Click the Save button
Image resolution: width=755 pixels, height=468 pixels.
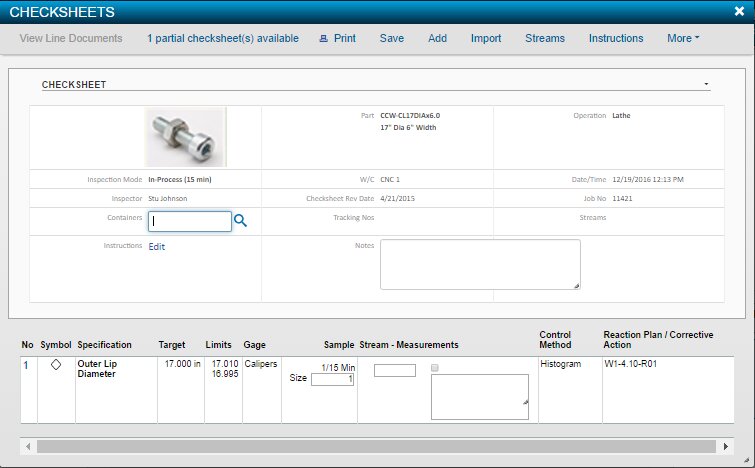(x=392, y=39)
